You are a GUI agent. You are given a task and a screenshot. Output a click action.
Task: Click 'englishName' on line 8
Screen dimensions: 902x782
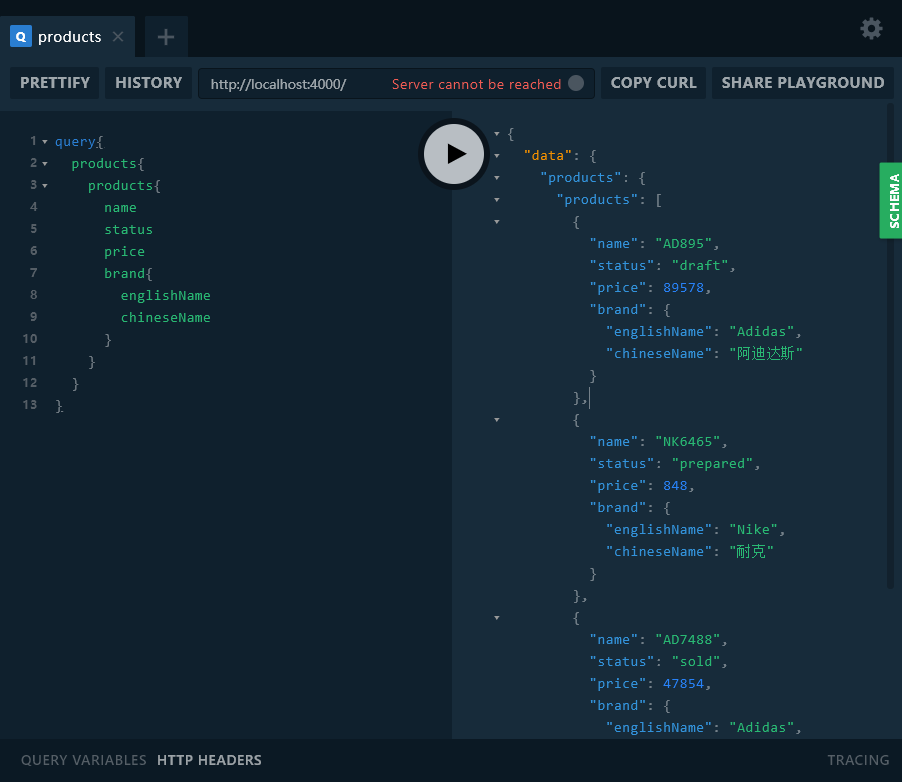pos(166,296)
